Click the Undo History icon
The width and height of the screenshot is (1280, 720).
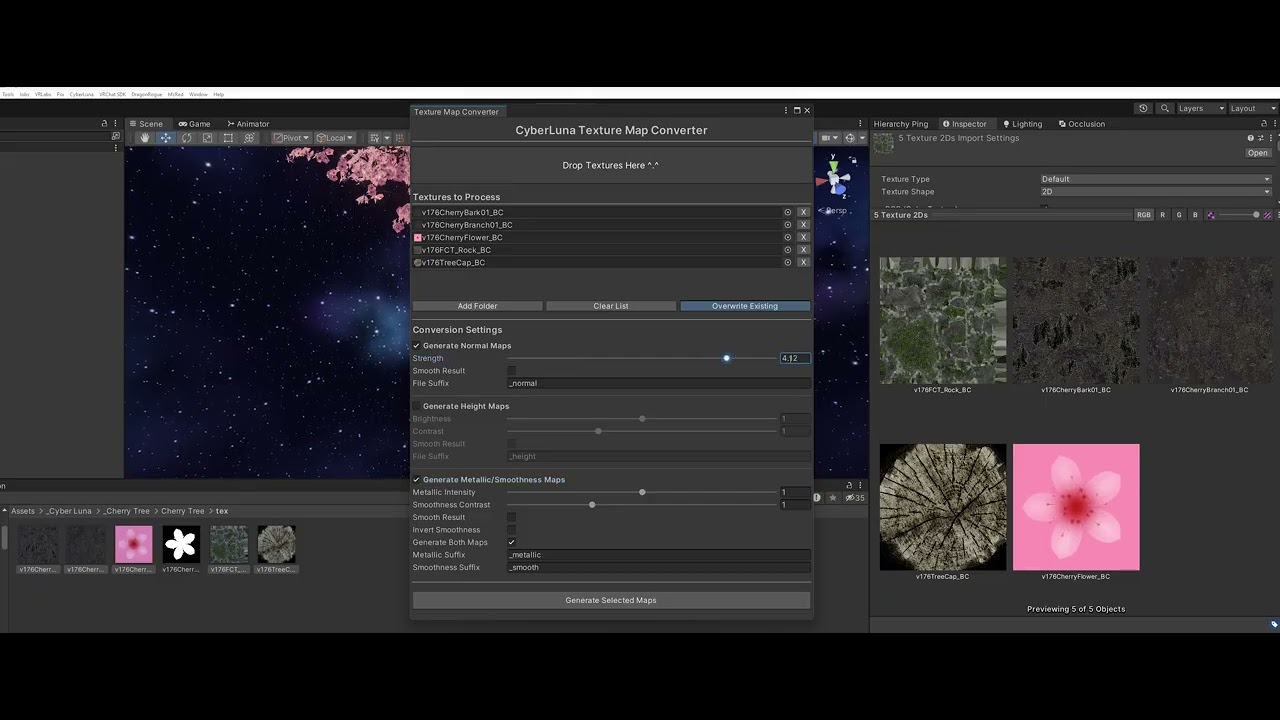pos(1143,108)
